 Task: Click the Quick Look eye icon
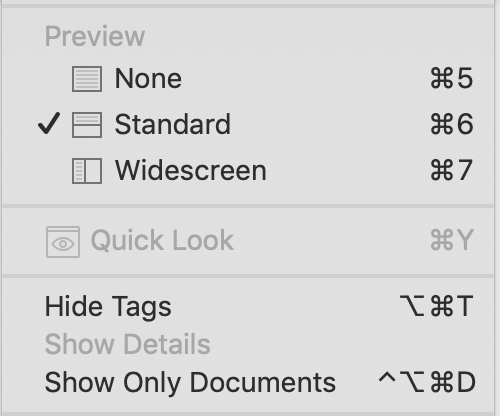click(x=63, y=242)
